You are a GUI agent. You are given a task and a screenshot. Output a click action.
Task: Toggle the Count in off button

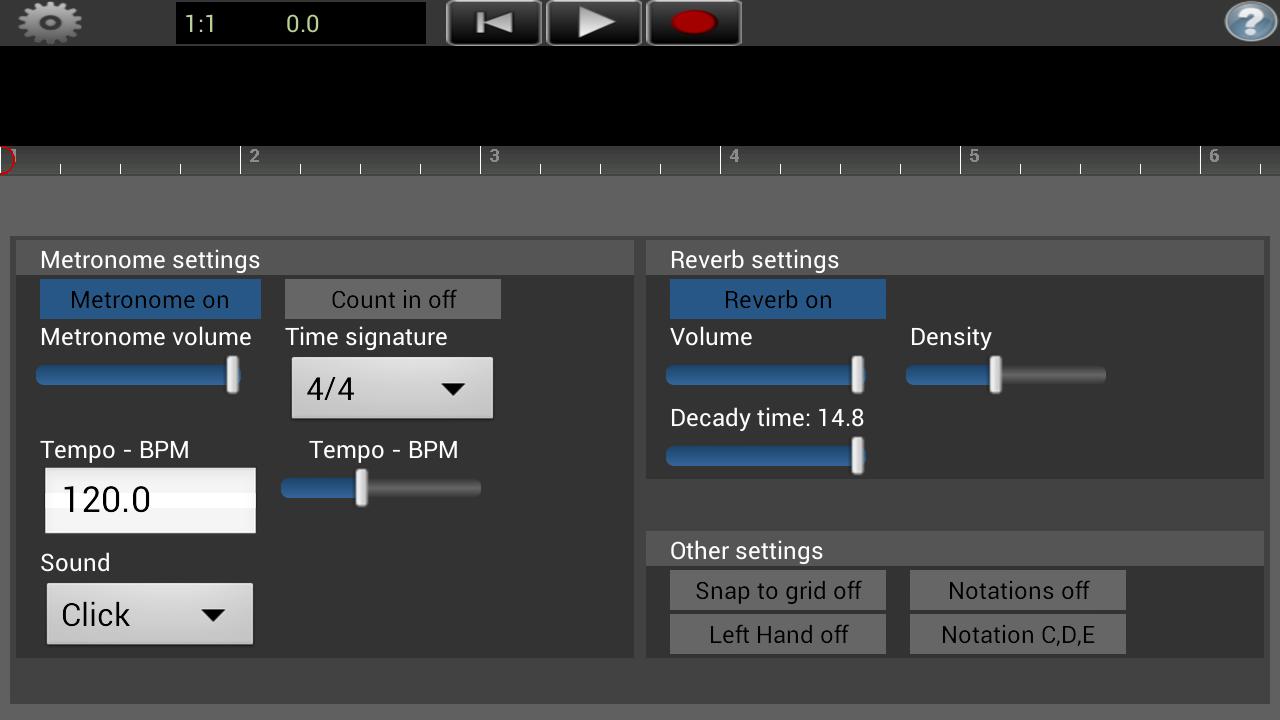tap(393, 299)
